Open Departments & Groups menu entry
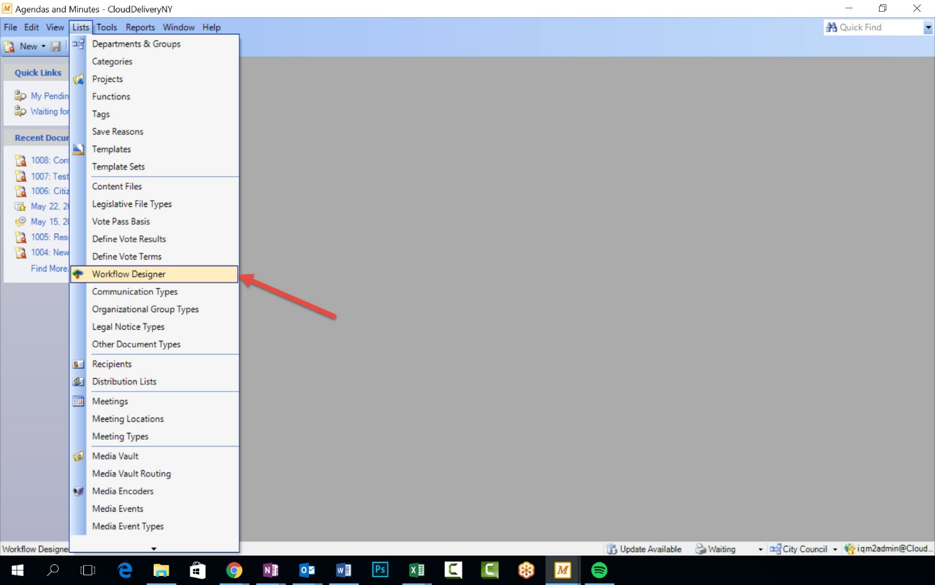The width and height of the screenshot is (935, 585). click(x=154, y=44)
